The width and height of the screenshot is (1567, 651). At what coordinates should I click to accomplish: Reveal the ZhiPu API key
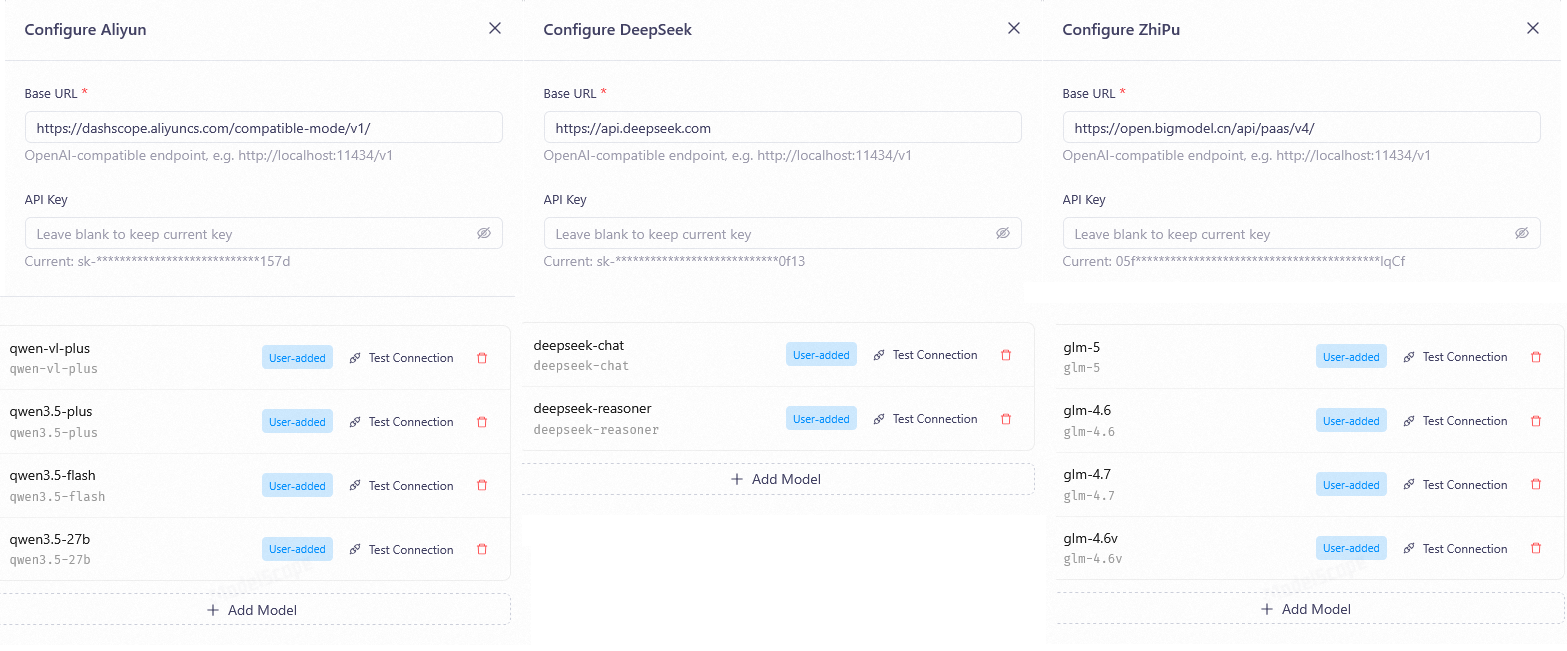point(1522,234)
